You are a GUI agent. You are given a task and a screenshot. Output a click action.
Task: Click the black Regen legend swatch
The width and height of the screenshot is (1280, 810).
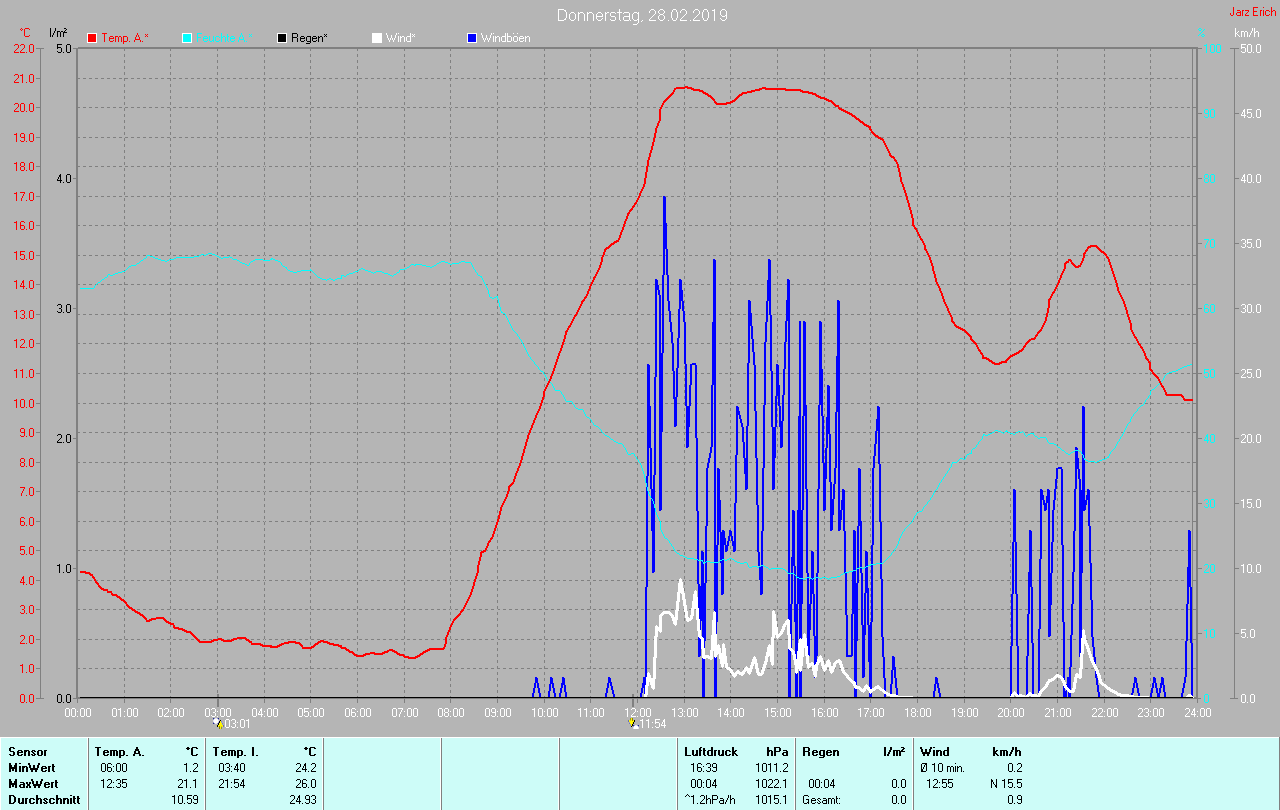(x=282, y=38)
